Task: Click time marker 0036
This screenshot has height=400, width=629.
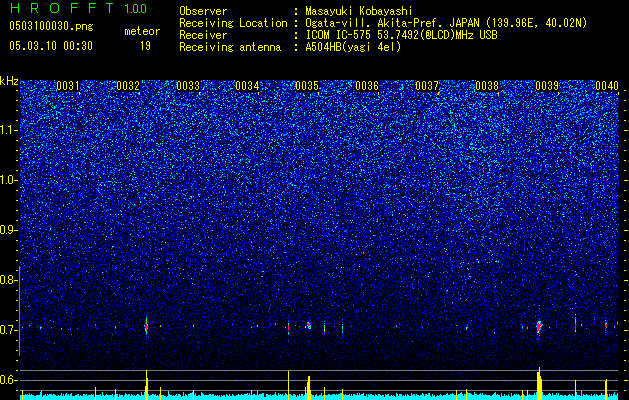Action: [367, 86]
